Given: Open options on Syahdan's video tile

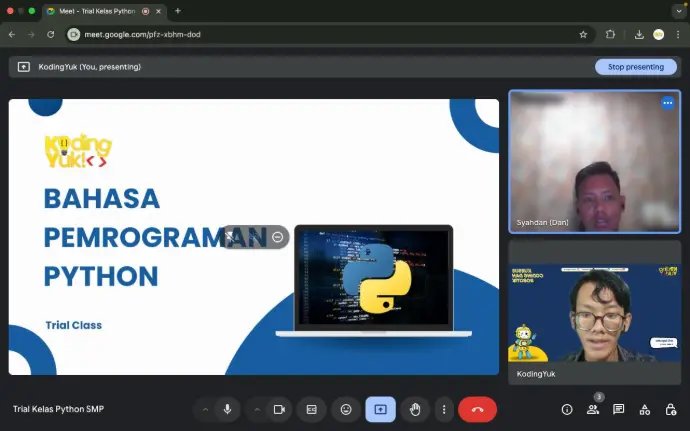Looking at the screenshot, I should tap(667, 103).
